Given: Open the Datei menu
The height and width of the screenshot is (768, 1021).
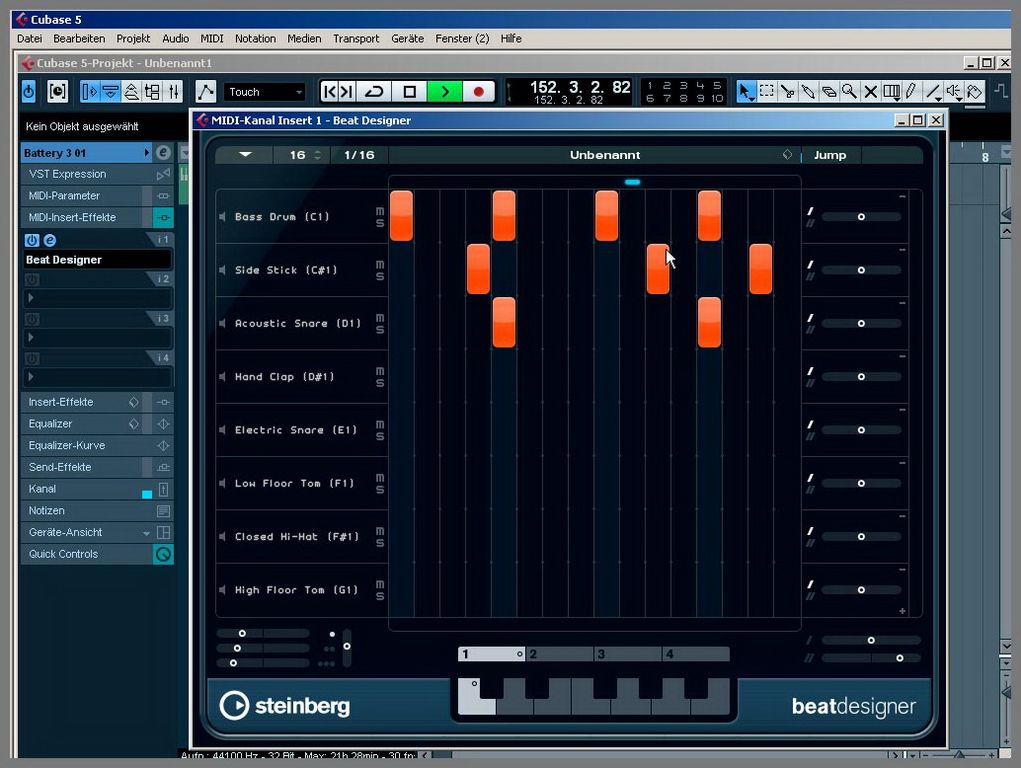Looking at the screenshot, I should 29,38.
